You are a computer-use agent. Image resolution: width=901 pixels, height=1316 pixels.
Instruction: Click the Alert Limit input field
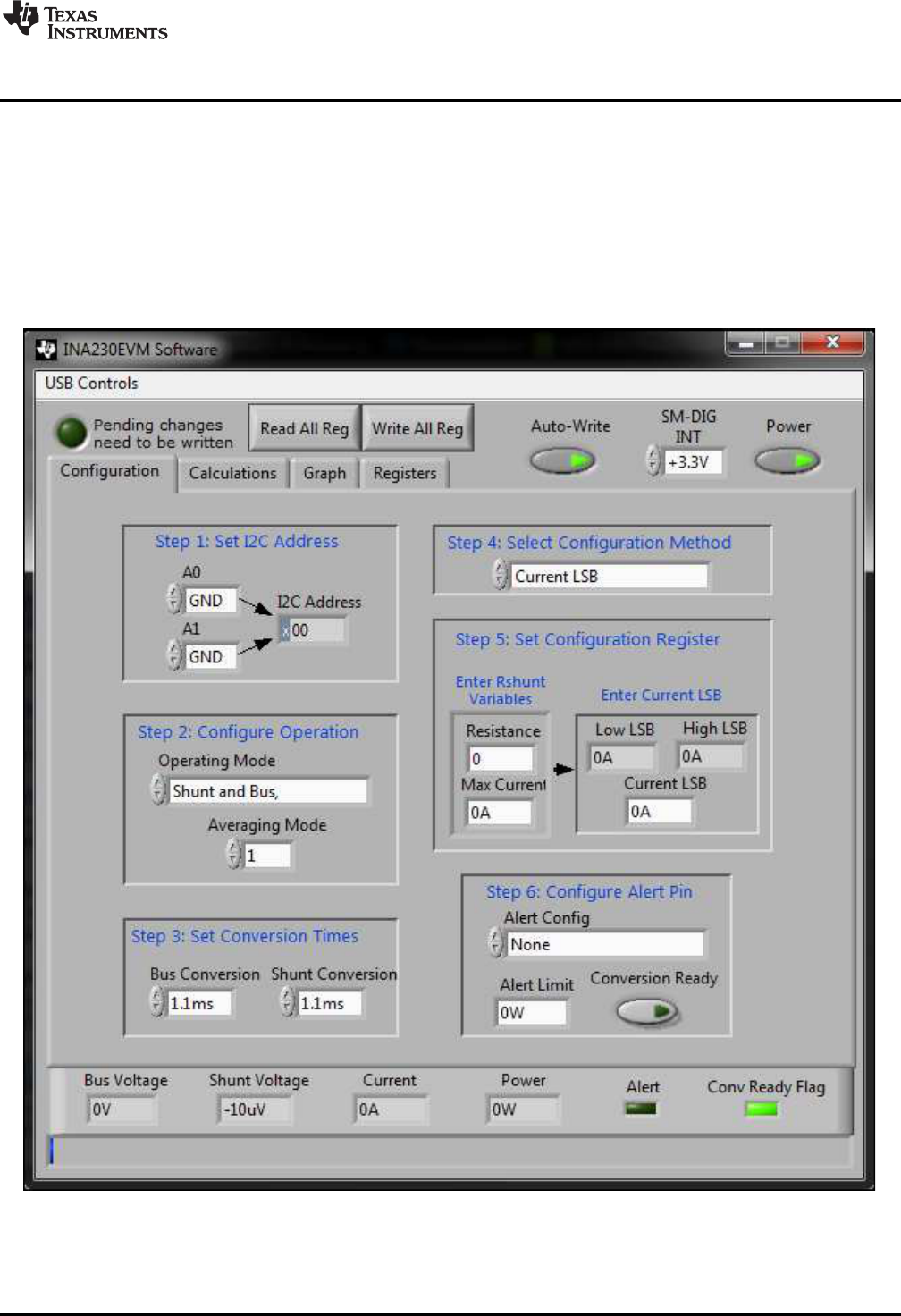(532, 1013)
